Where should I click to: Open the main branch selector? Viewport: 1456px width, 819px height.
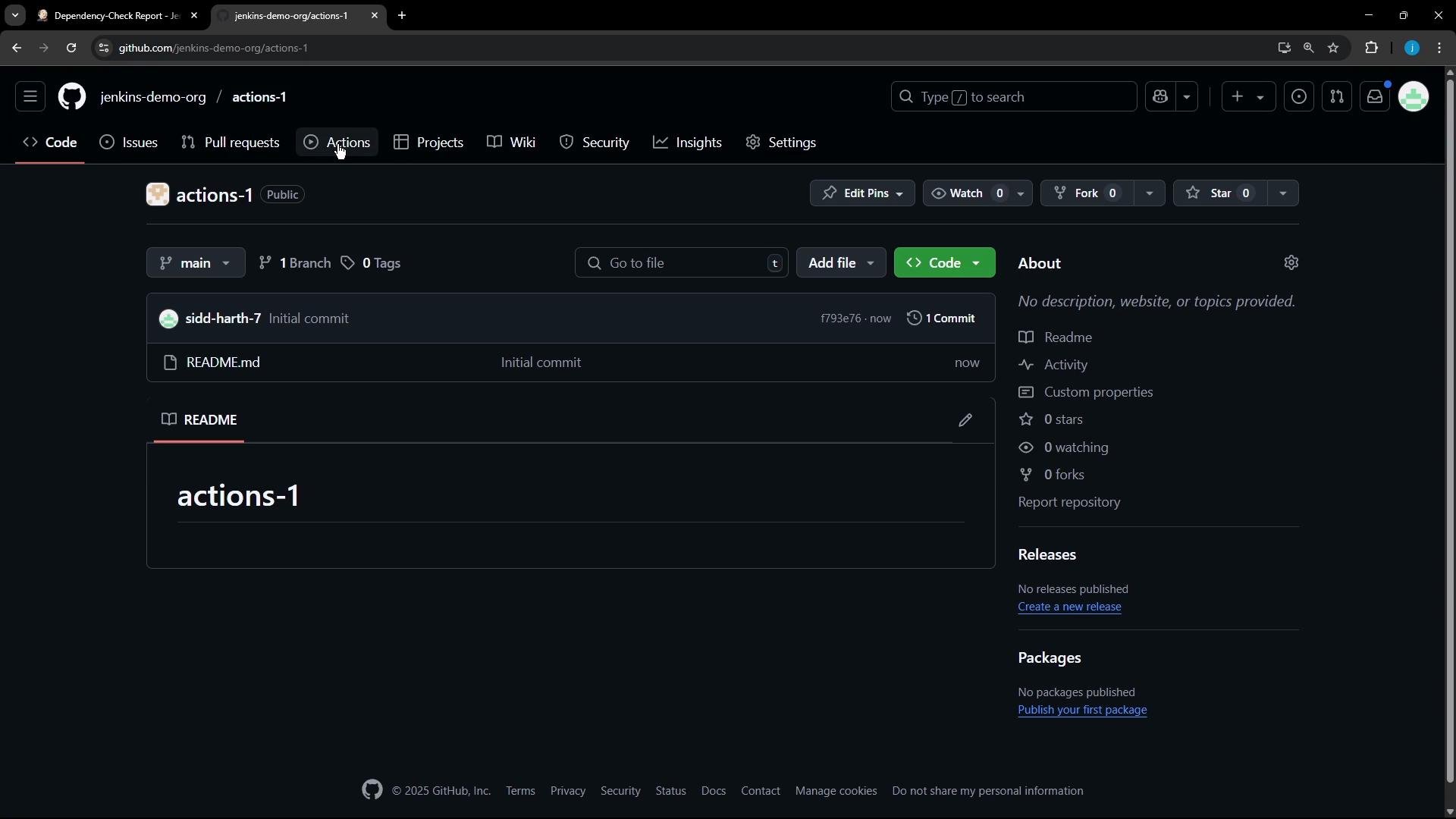[196, 263]
